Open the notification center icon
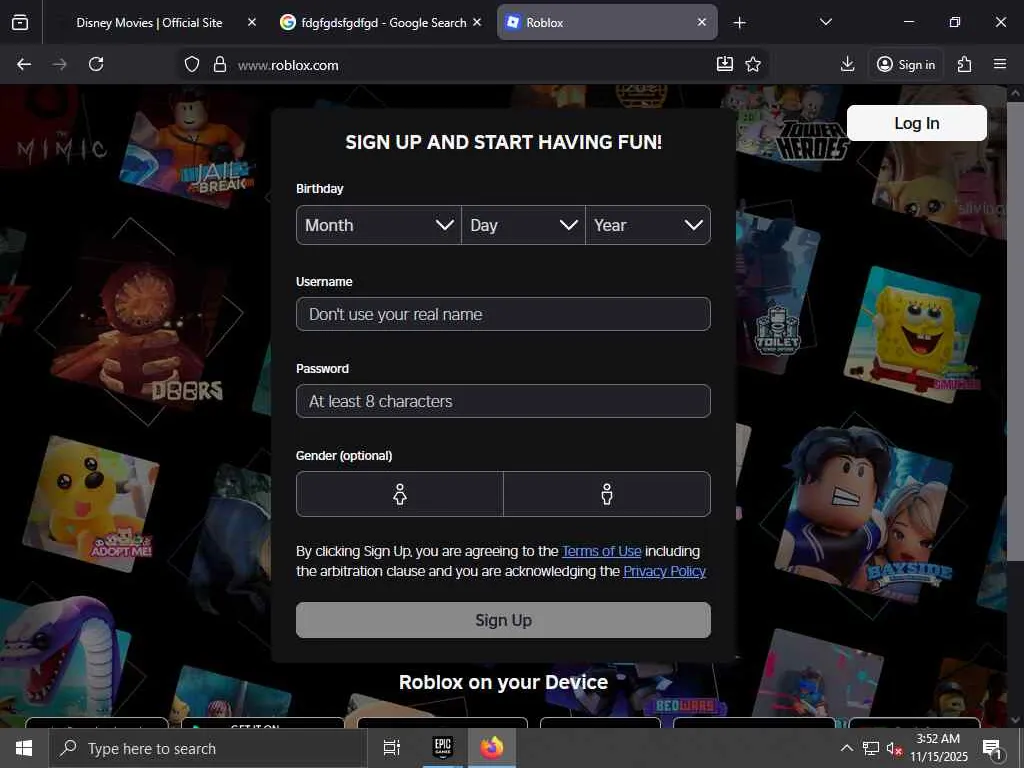 point(992,748)
